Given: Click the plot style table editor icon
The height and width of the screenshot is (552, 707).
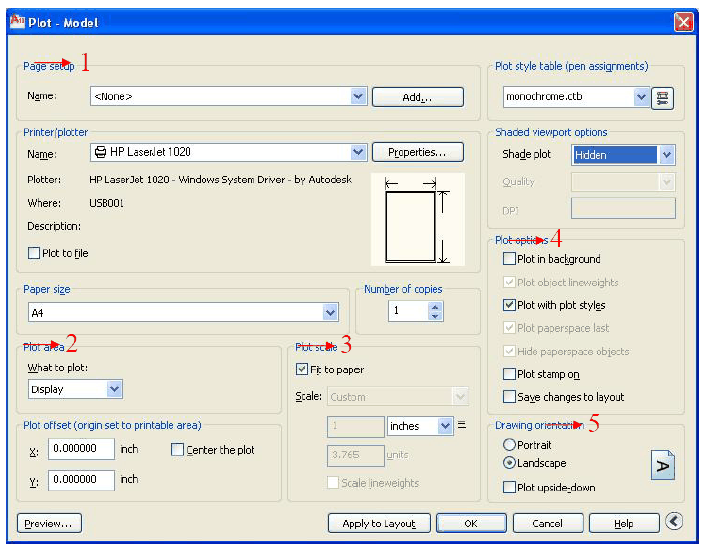Looking at the screenshot, I should point(662,97).
